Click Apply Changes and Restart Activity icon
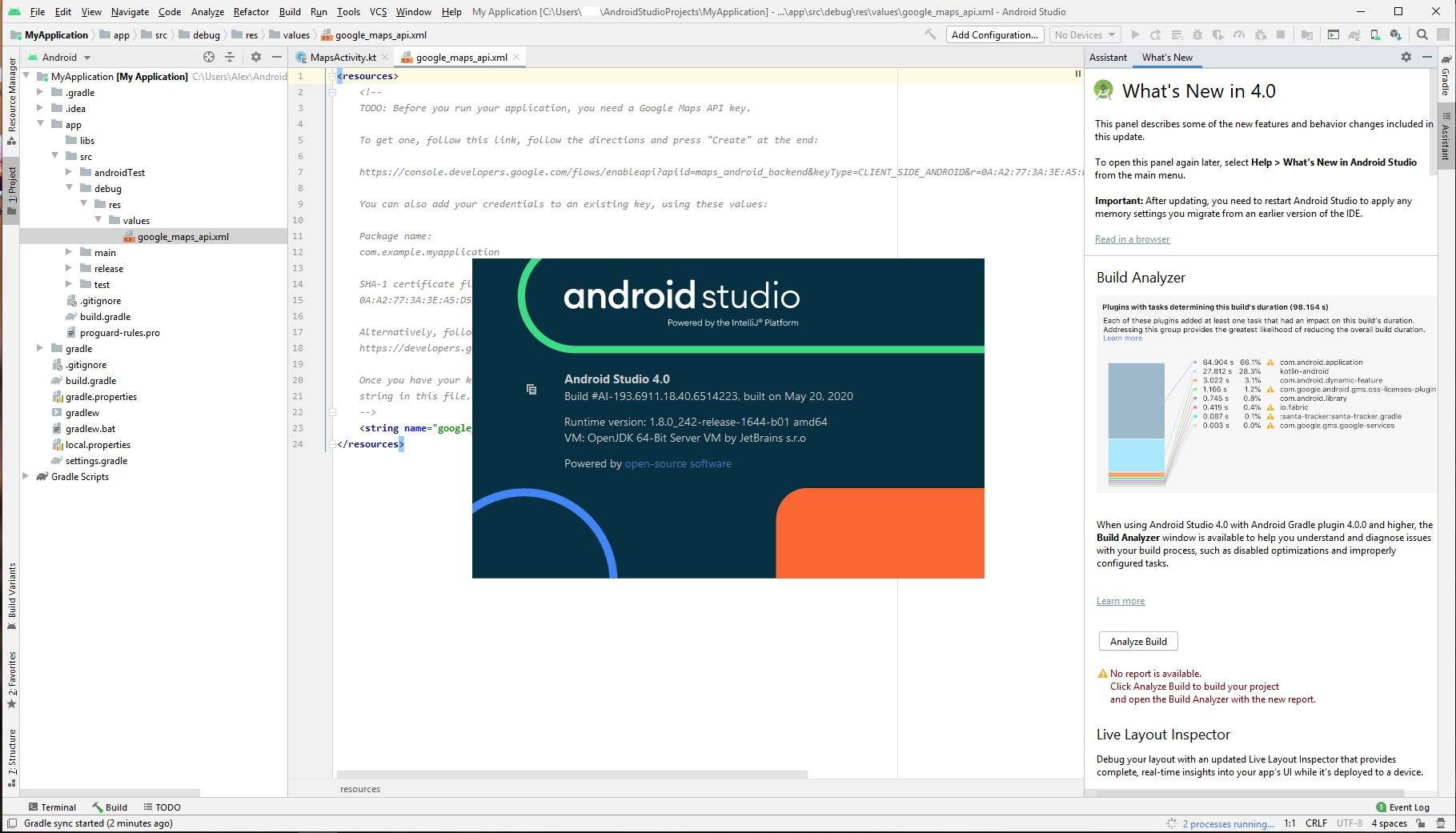 (1156, 34)
